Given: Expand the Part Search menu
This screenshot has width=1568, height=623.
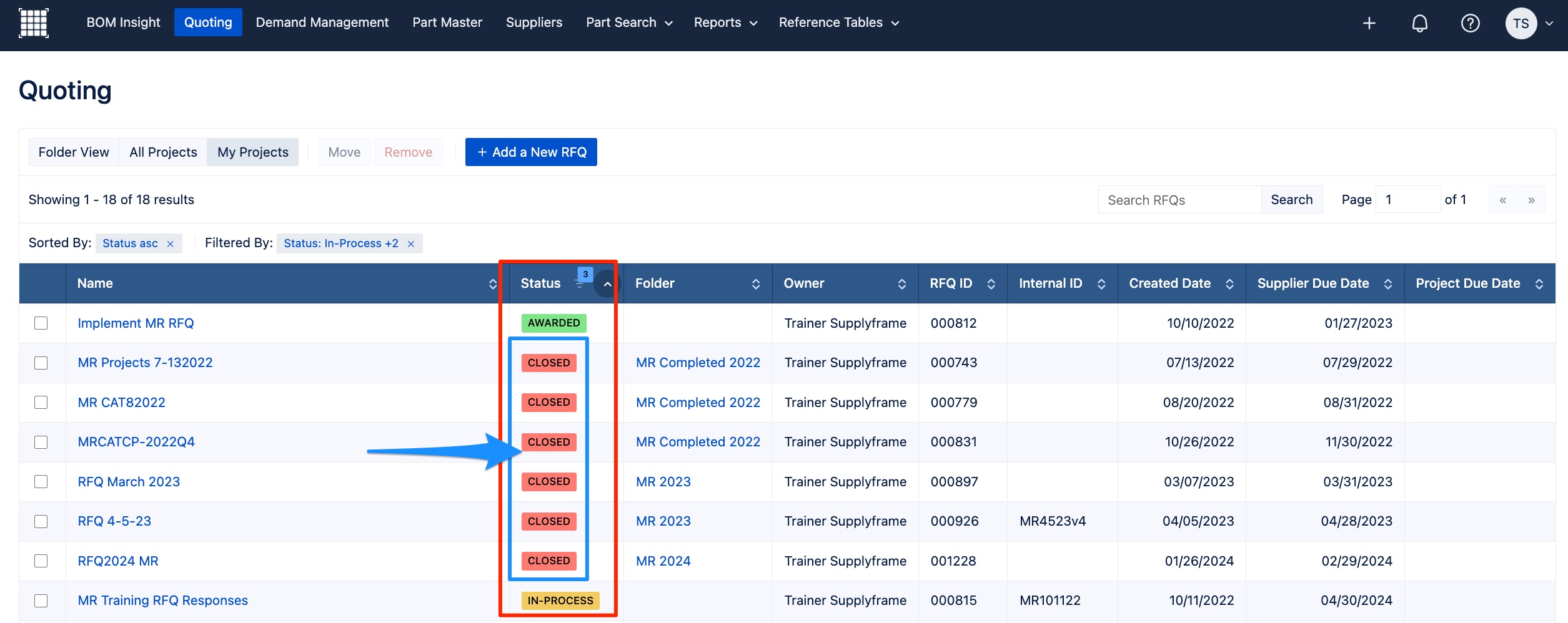Looking at the screenshot, I should pyautogui.click(x=628, y=22).
